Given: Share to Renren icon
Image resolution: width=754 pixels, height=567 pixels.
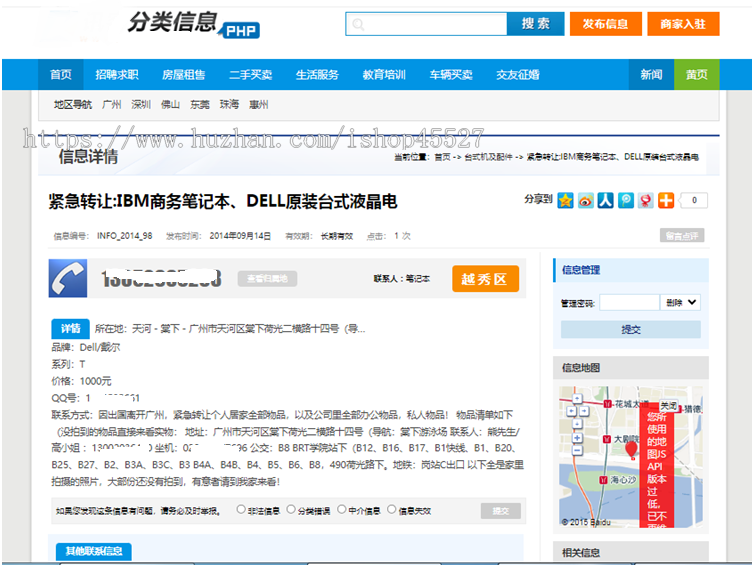Looking at the screenshot, I should pos(605,200).
